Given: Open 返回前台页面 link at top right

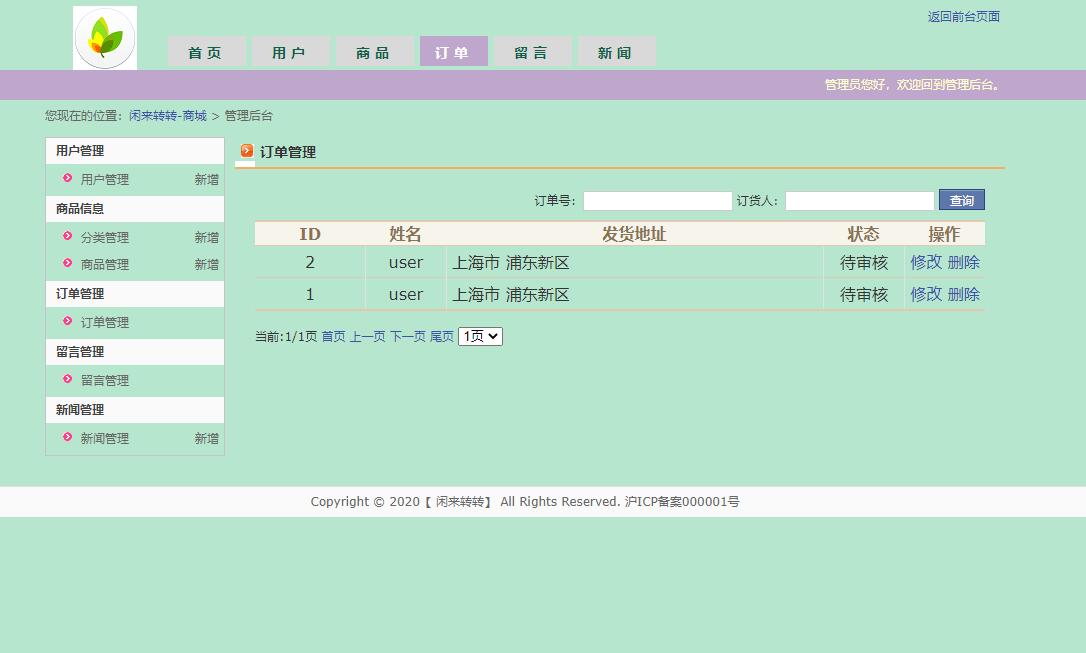Looking at the screenshot, I should [x=963, y=16].
